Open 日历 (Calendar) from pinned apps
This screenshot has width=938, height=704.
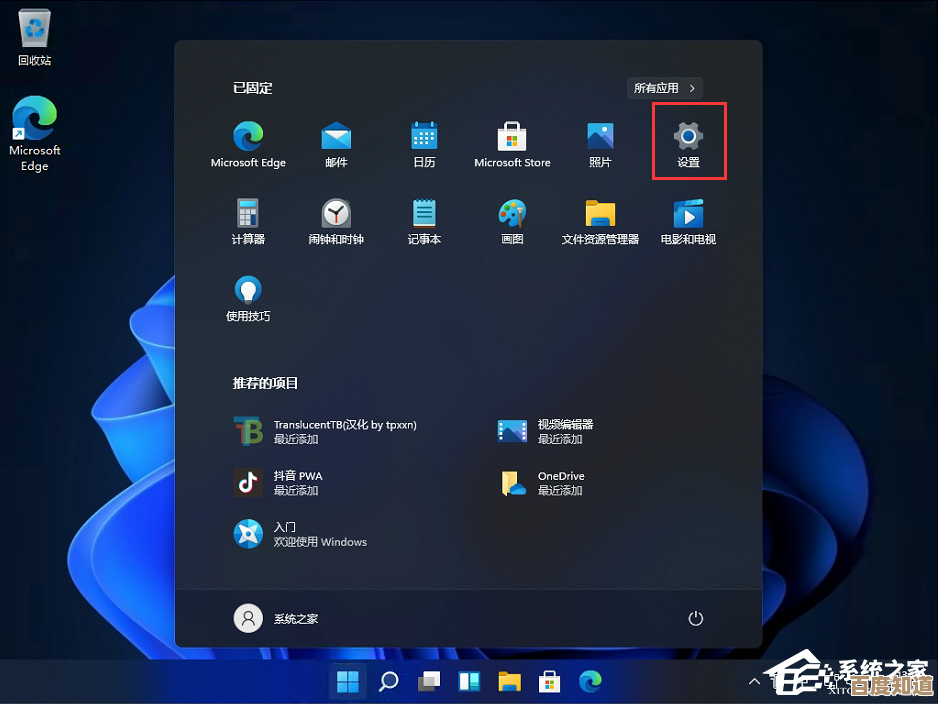coord(424,140)
